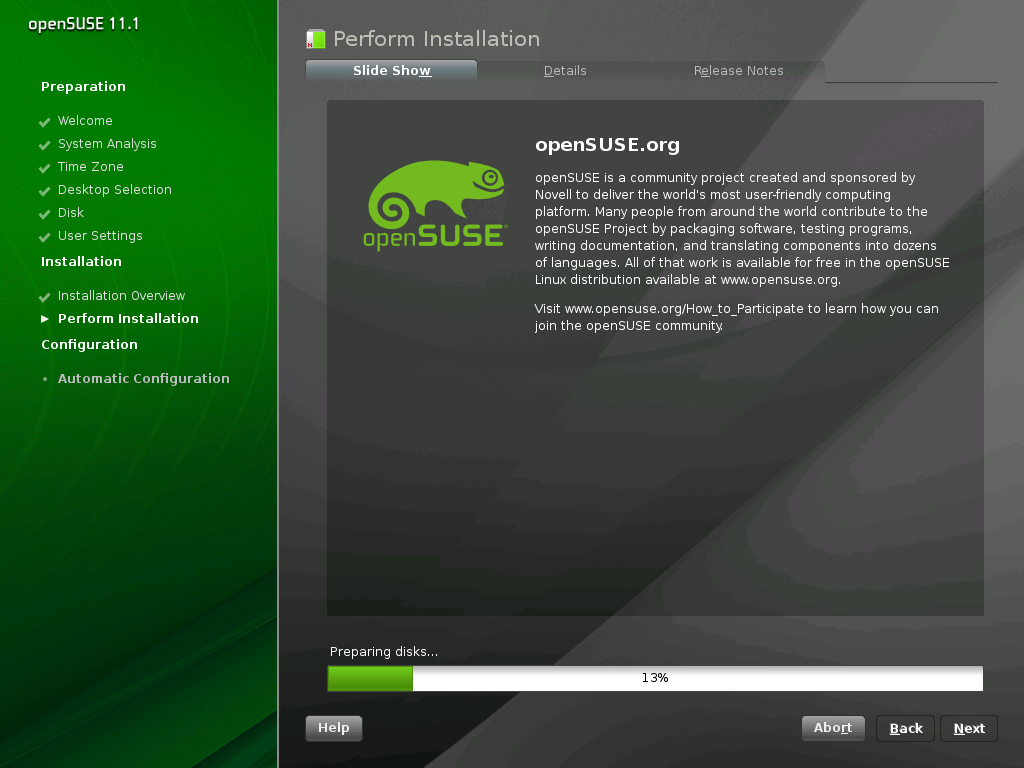Image resolution: width=1024 pixels, height=768 pixels.
Task: Switch to the Details tab
Action: [x=565, y=71]
